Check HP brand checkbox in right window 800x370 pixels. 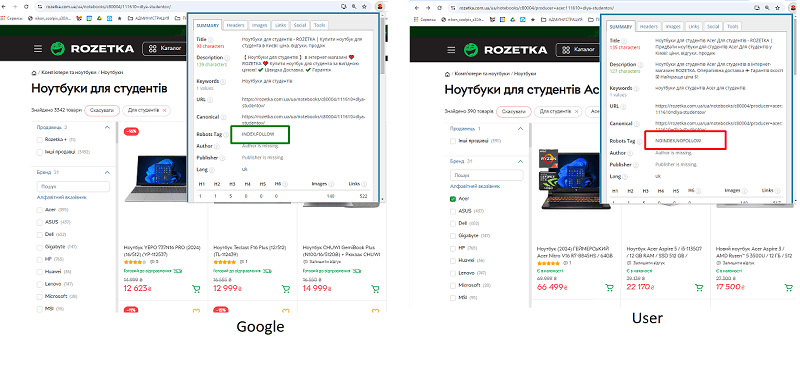(x=453, y=249)
